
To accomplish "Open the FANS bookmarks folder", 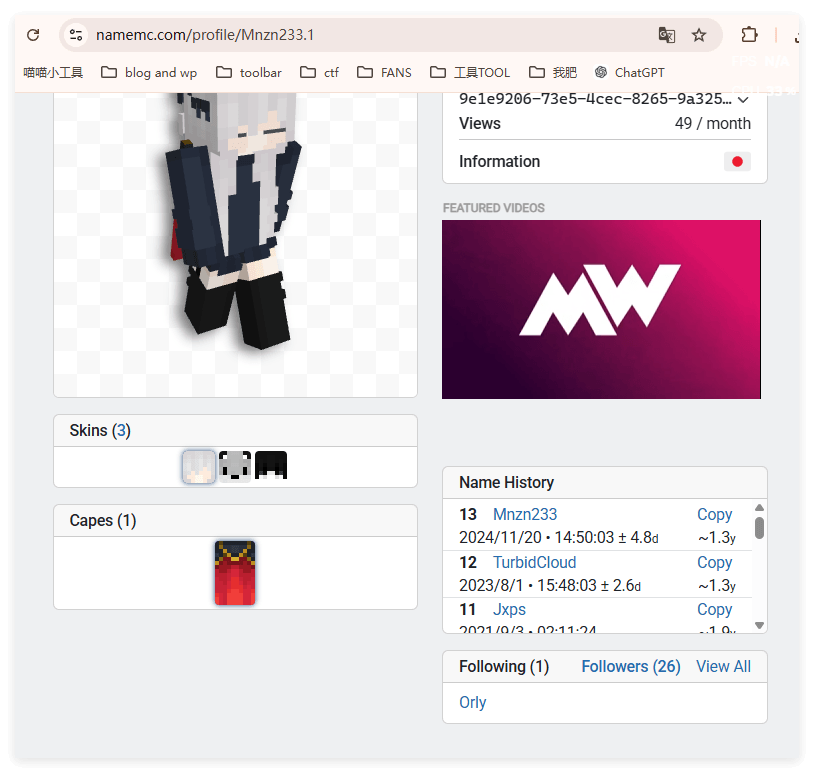I will tap(385, 72).
